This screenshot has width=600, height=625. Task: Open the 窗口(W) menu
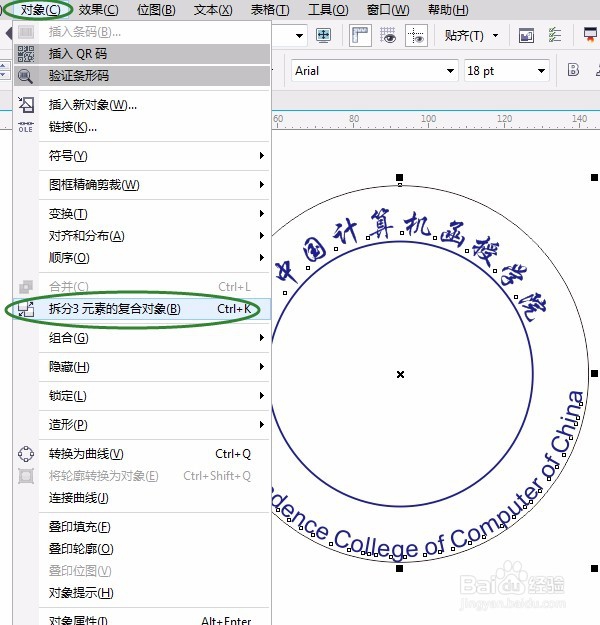[388, 10]
